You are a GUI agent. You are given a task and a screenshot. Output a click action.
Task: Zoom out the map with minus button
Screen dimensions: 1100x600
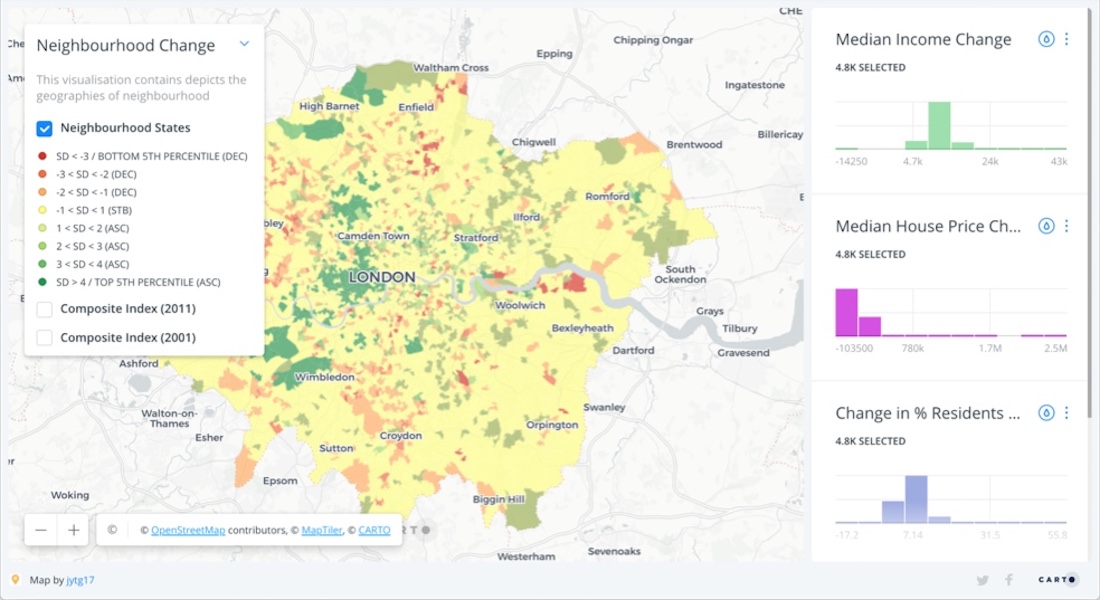pyautogui.click(x=41, y=530)
